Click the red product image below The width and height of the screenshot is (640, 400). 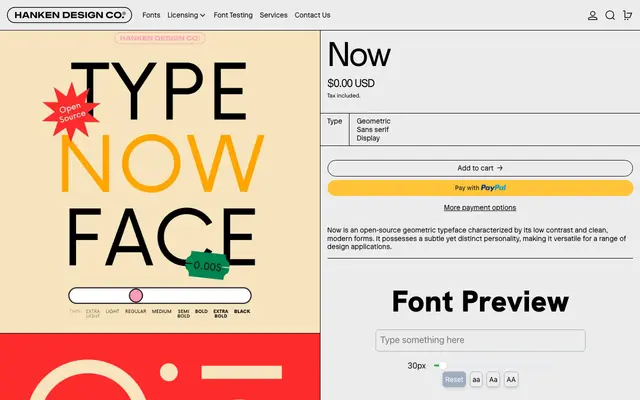coord(160,367)
